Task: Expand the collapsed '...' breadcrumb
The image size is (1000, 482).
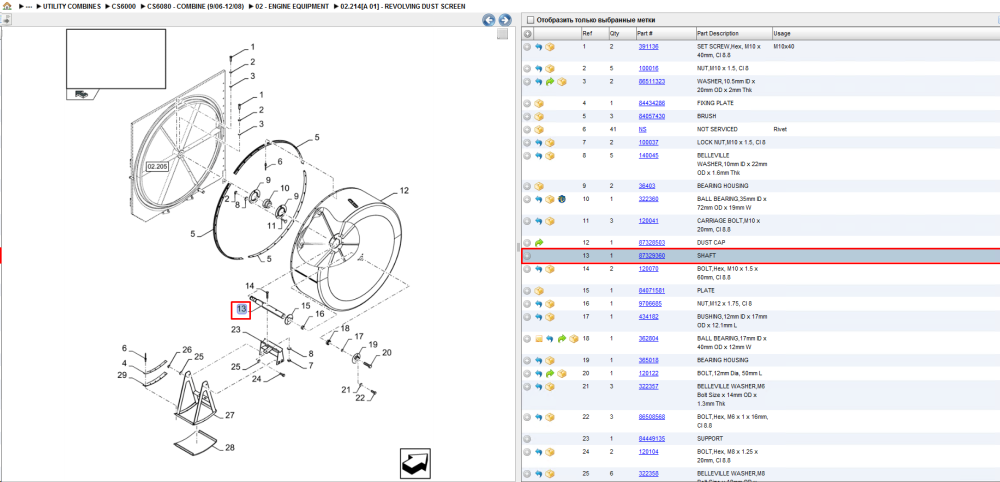Action: point(29,6)
